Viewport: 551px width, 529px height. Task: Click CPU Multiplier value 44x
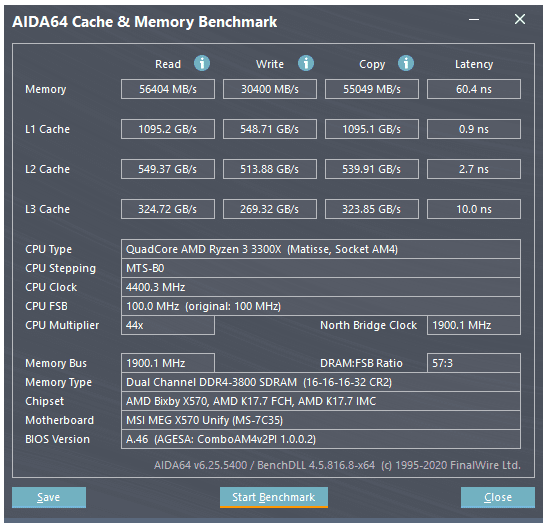point(168,325)
